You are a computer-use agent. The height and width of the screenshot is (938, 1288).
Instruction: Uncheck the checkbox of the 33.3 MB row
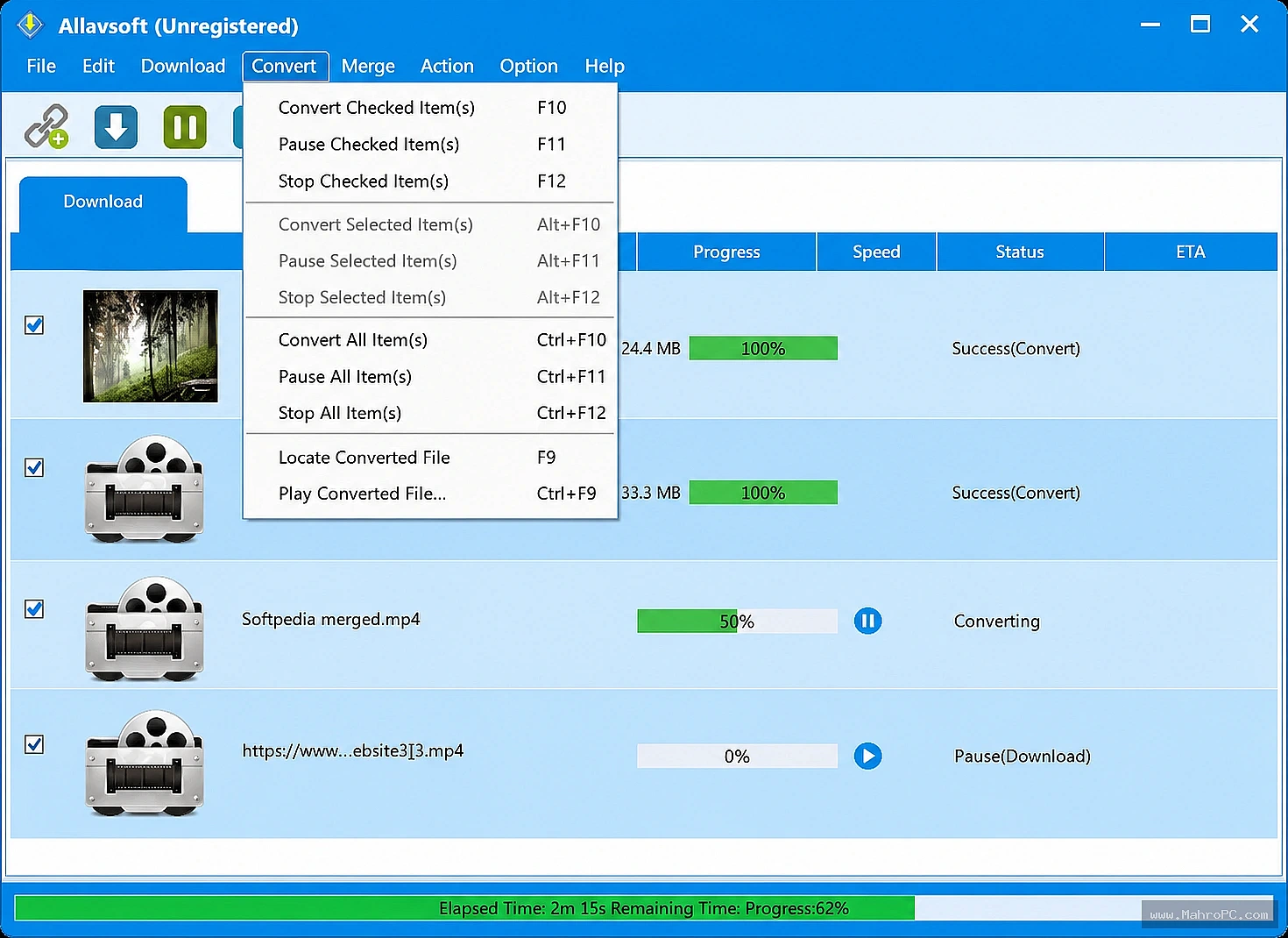click(34, 467)
